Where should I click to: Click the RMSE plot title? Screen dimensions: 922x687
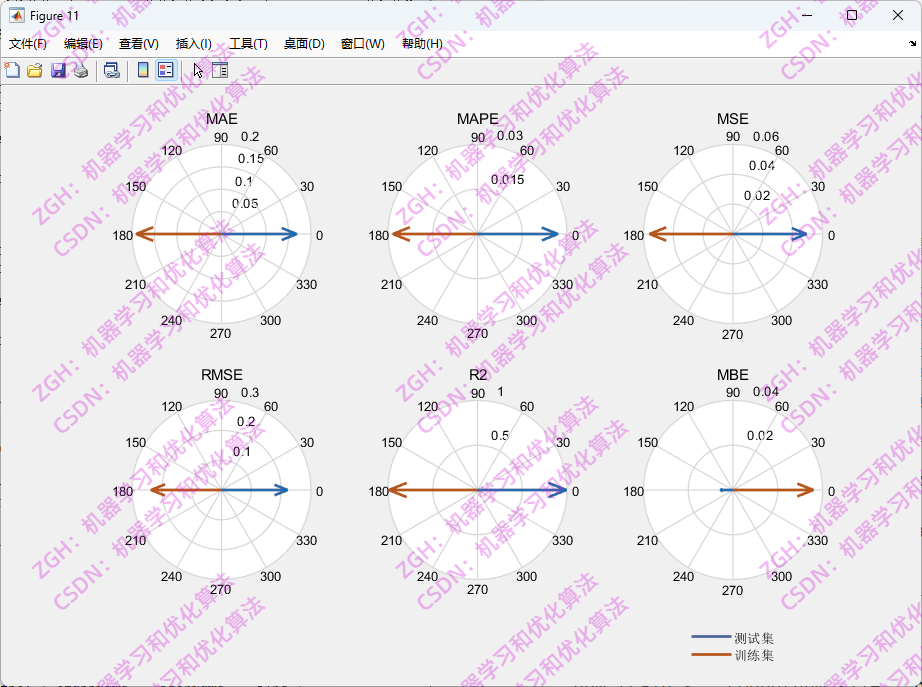click(222, 375)
